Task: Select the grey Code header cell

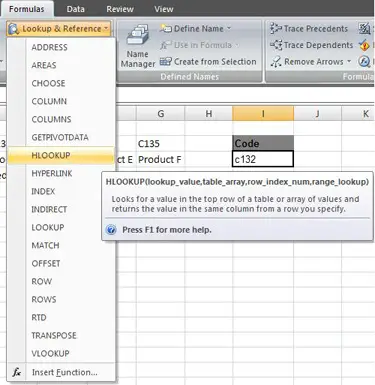Action: pos(263,143)
